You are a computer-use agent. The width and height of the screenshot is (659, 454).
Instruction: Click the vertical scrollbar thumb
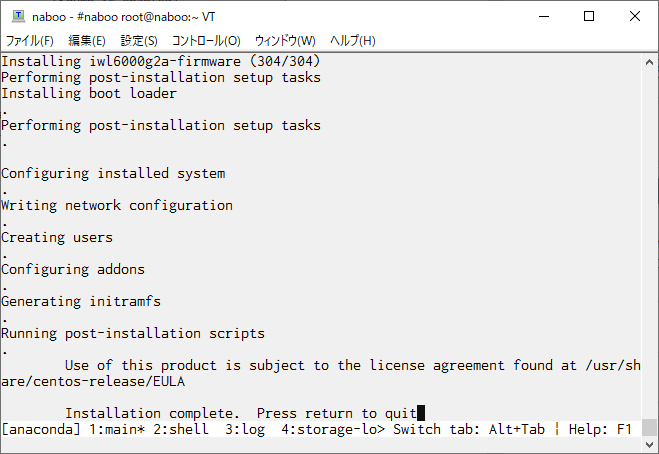click(649, 428)
